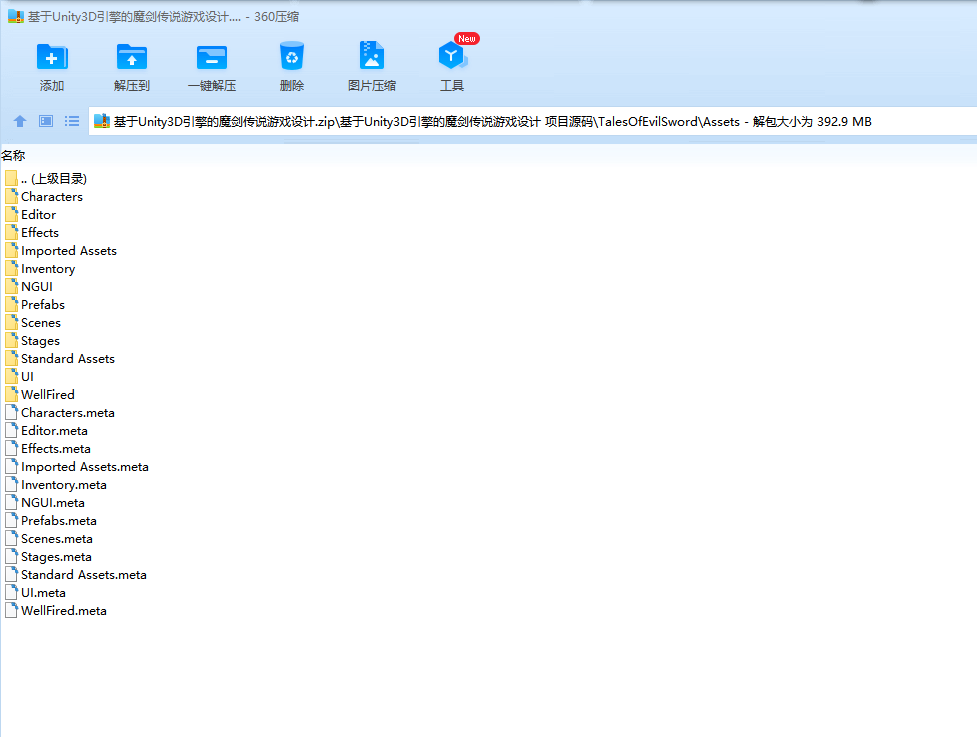Go up one level with arrow icon
This screenshot has height=737, width=977.
[x=20, y=121]
